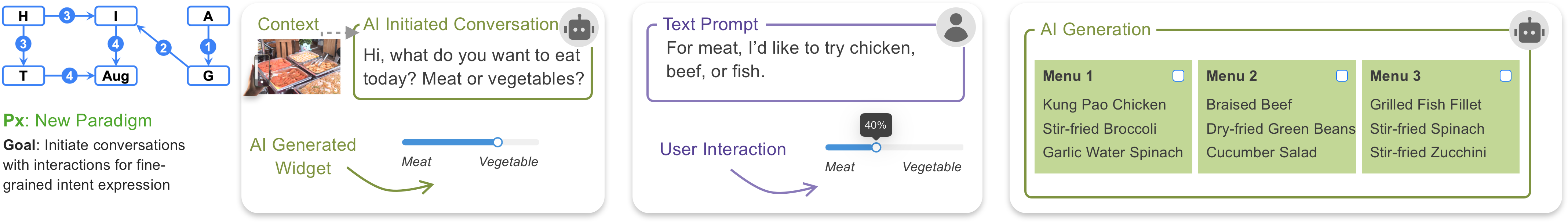Click node A in the diagram
The width and height of the screenshot is (1568, 222).
208,16
